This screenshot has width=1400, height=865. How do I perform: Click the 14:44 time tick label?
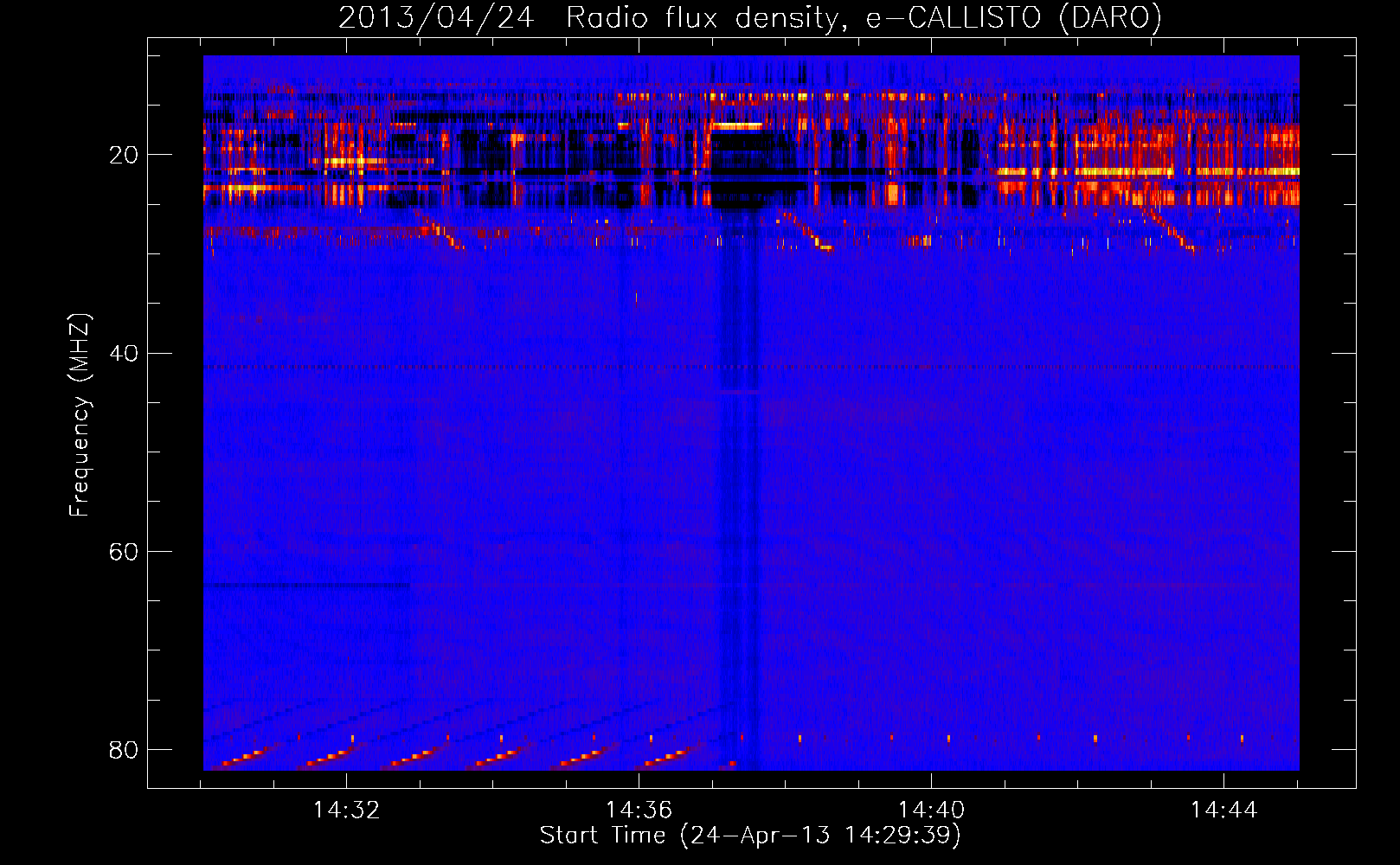pos(1223,811)
